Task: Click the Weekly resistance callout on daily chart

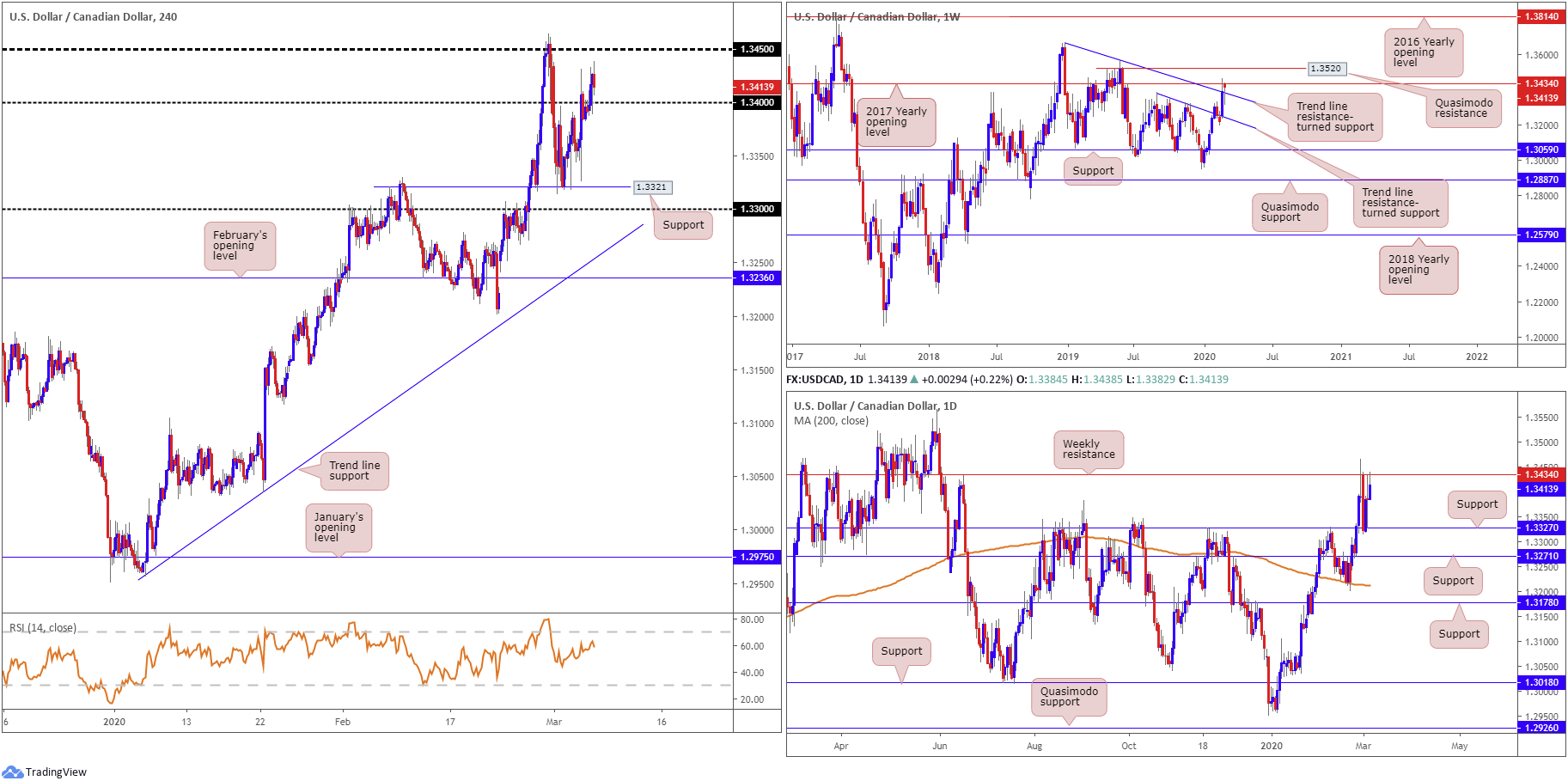Action: pyautogui.click(x=1089, y=449)
